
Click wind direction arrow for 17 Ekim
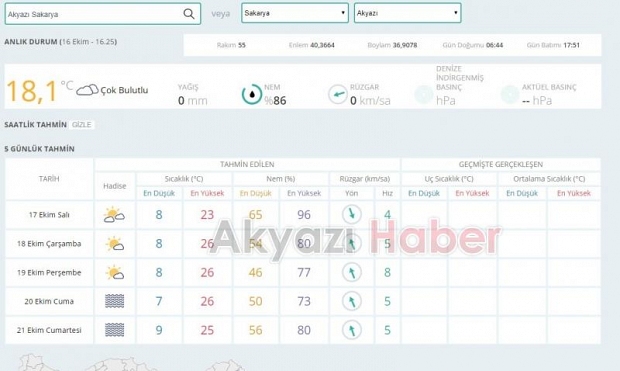coord(352,214)
